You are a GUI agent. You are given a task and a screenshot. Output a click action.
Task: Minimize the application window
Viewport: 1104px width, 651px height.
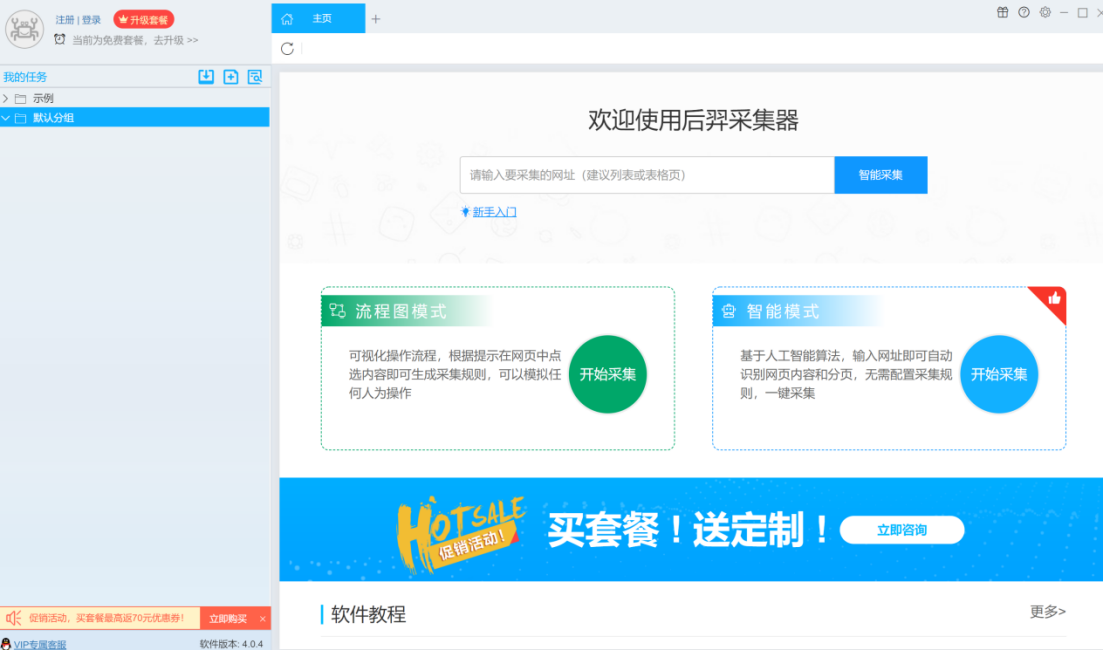tap(1064, 13)
